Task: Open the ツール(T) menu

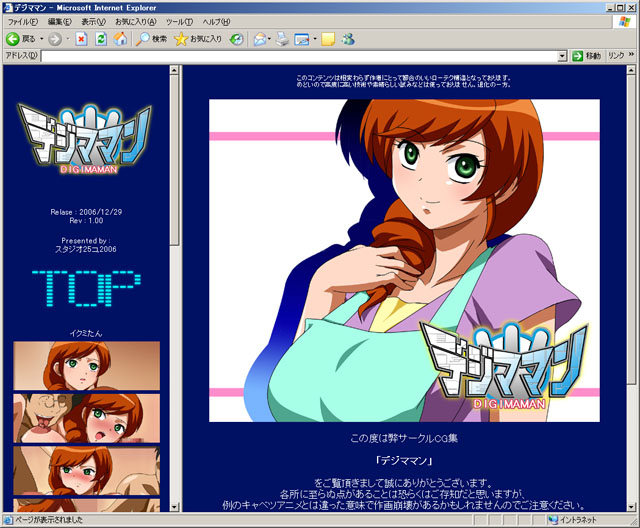Action: (x=180, y=22)
